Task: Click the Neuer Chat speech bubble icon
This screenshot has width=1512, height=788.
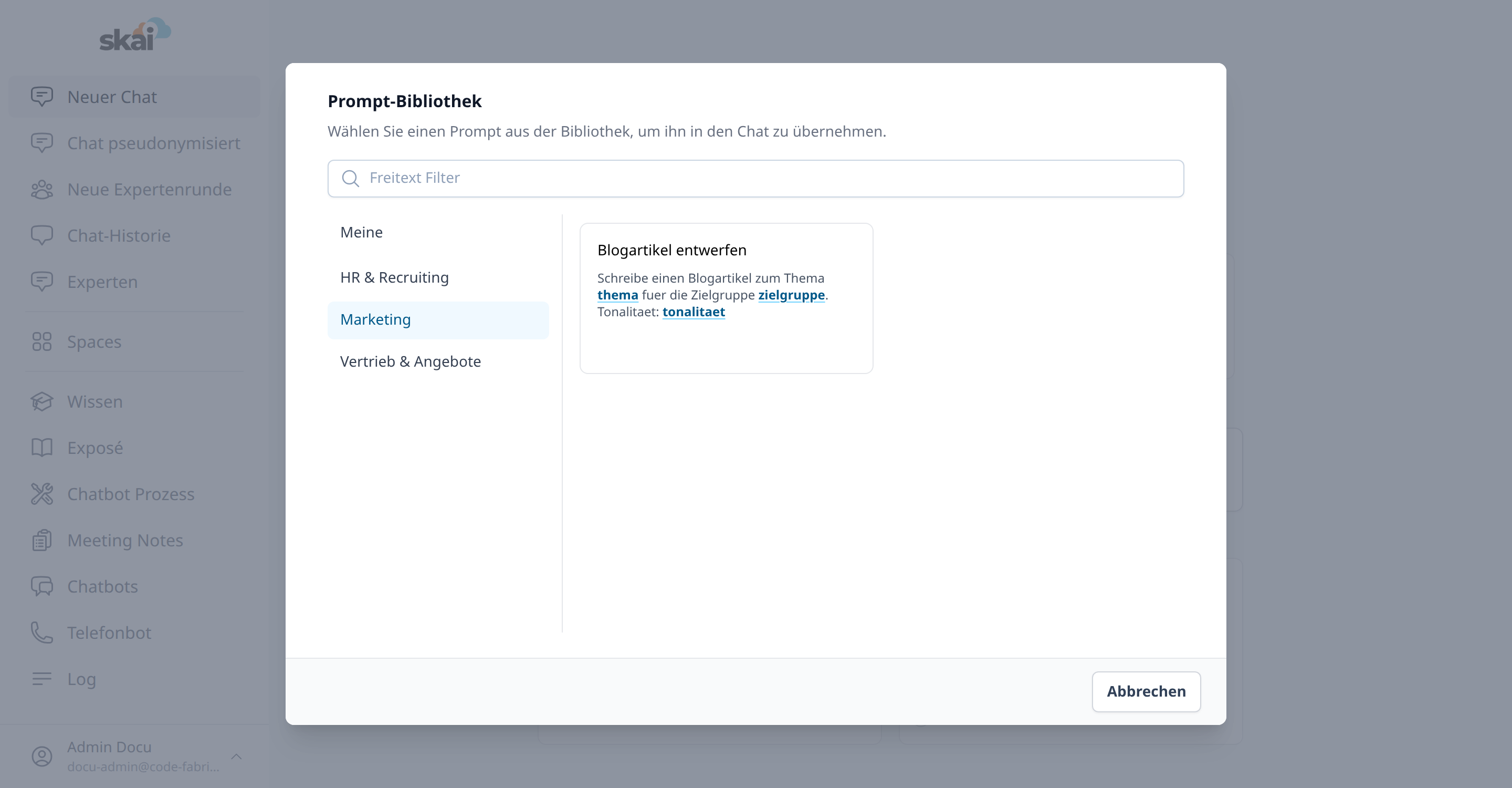Action: tap(41, 97)
